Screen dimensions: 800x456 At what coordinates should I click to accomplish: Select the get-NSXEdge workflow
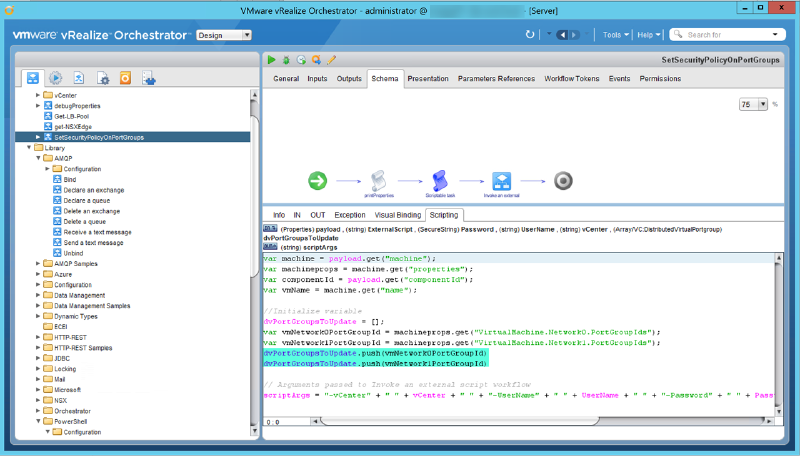pos(72,126)
